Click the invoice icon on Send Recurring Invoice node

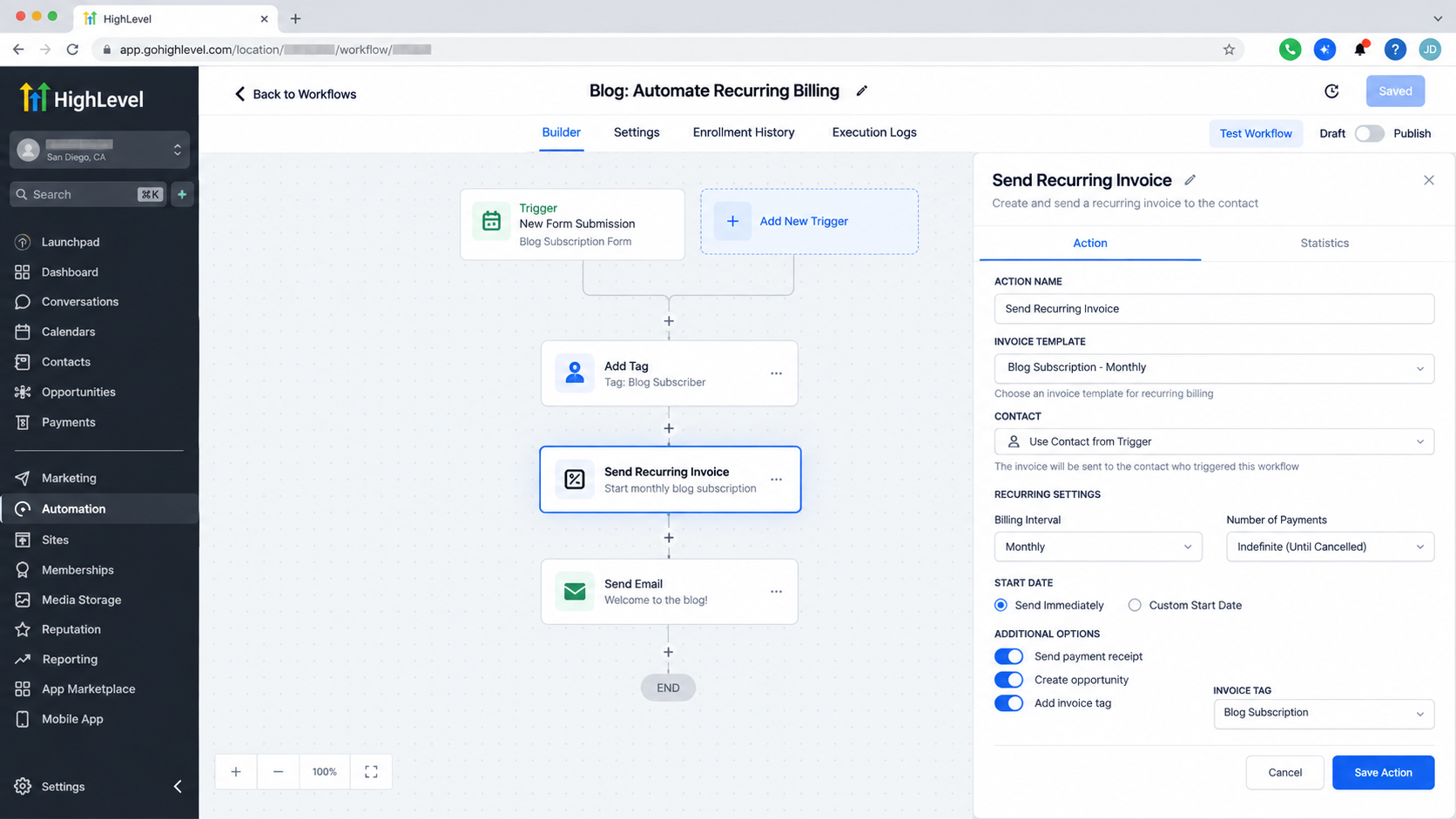(x=575, y=479)
